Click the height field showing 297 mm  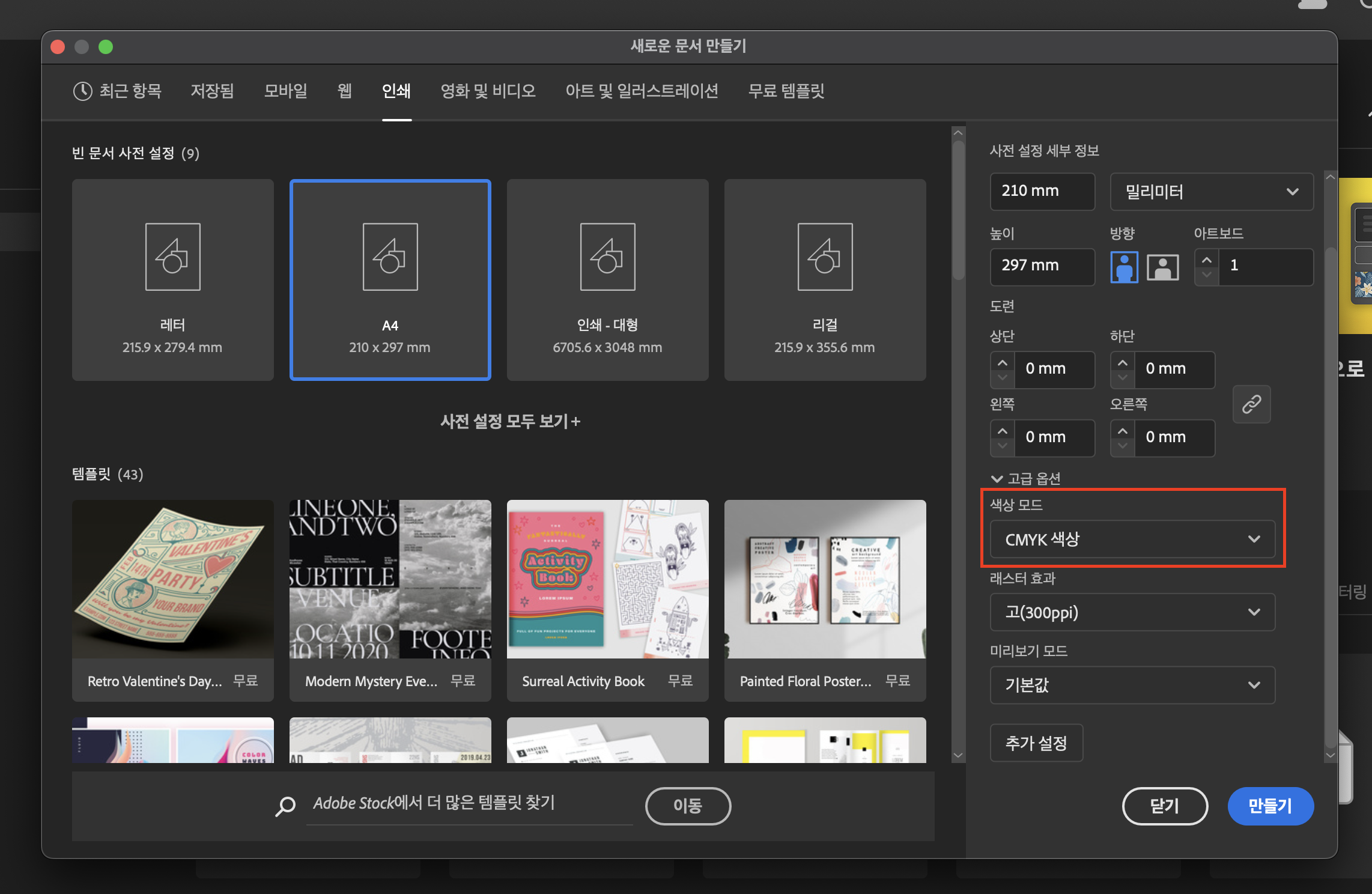point(1042,267)
